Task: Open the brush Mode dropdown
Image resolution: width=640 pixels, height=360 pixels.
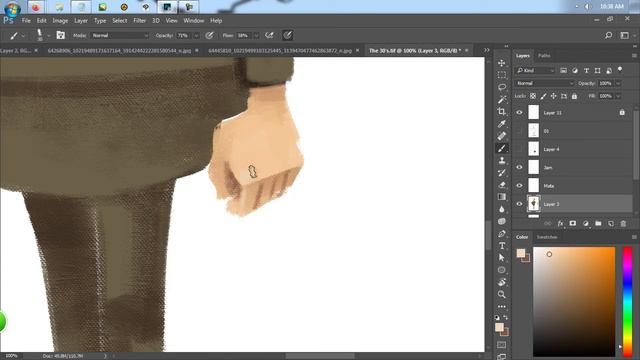Action: (x=120, y=36)
